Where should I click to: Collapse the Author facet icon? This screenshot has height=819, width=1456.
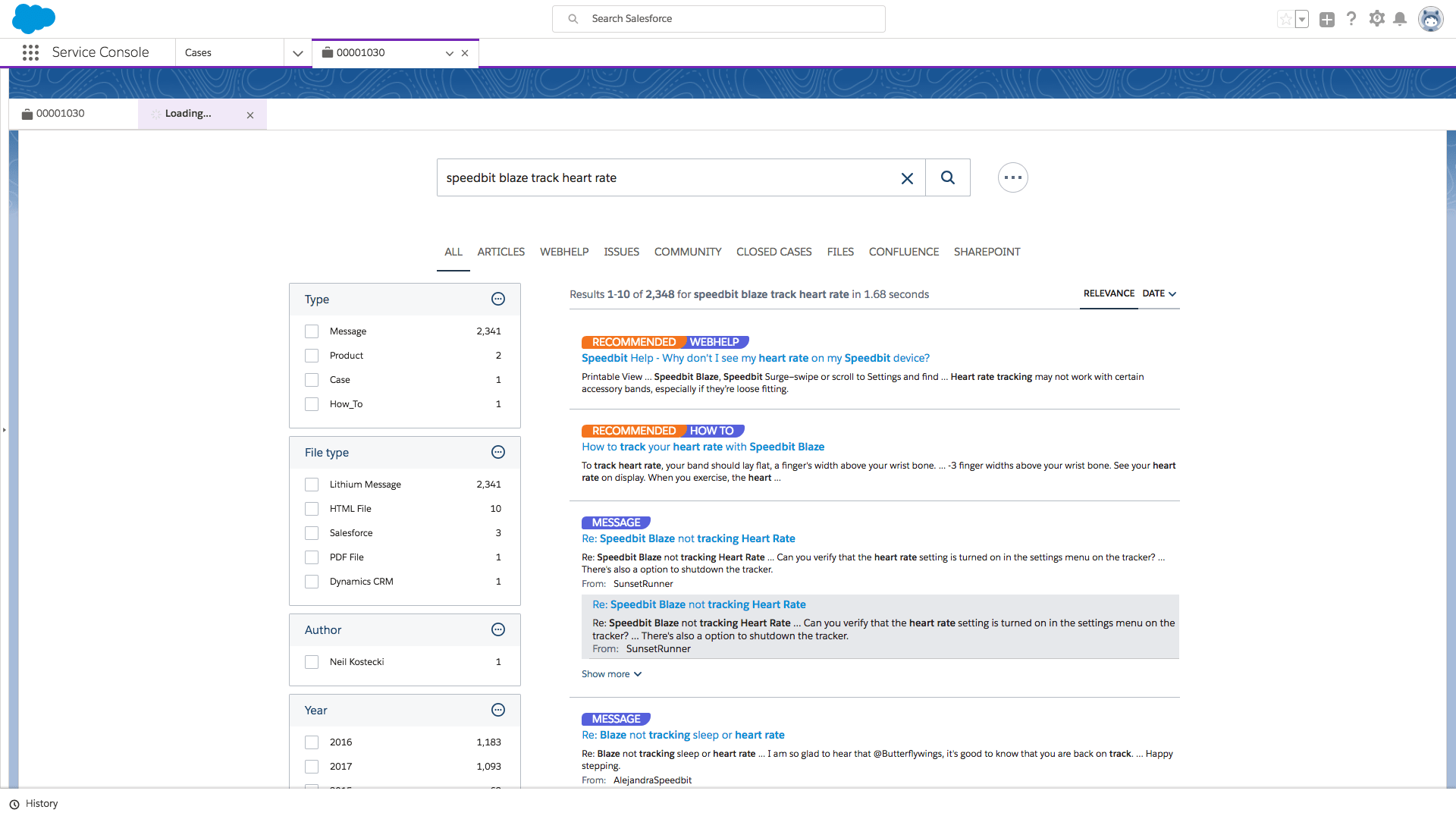click(498, 629)
